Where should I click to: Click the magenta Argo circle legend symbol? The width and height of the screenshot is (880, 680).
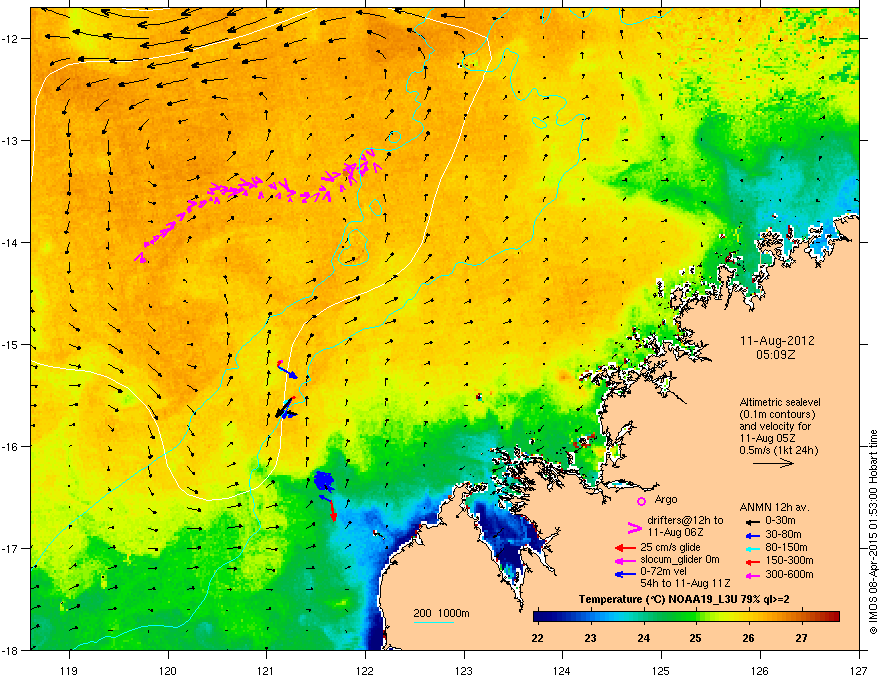pyautogui.click(x=641, y=500)
